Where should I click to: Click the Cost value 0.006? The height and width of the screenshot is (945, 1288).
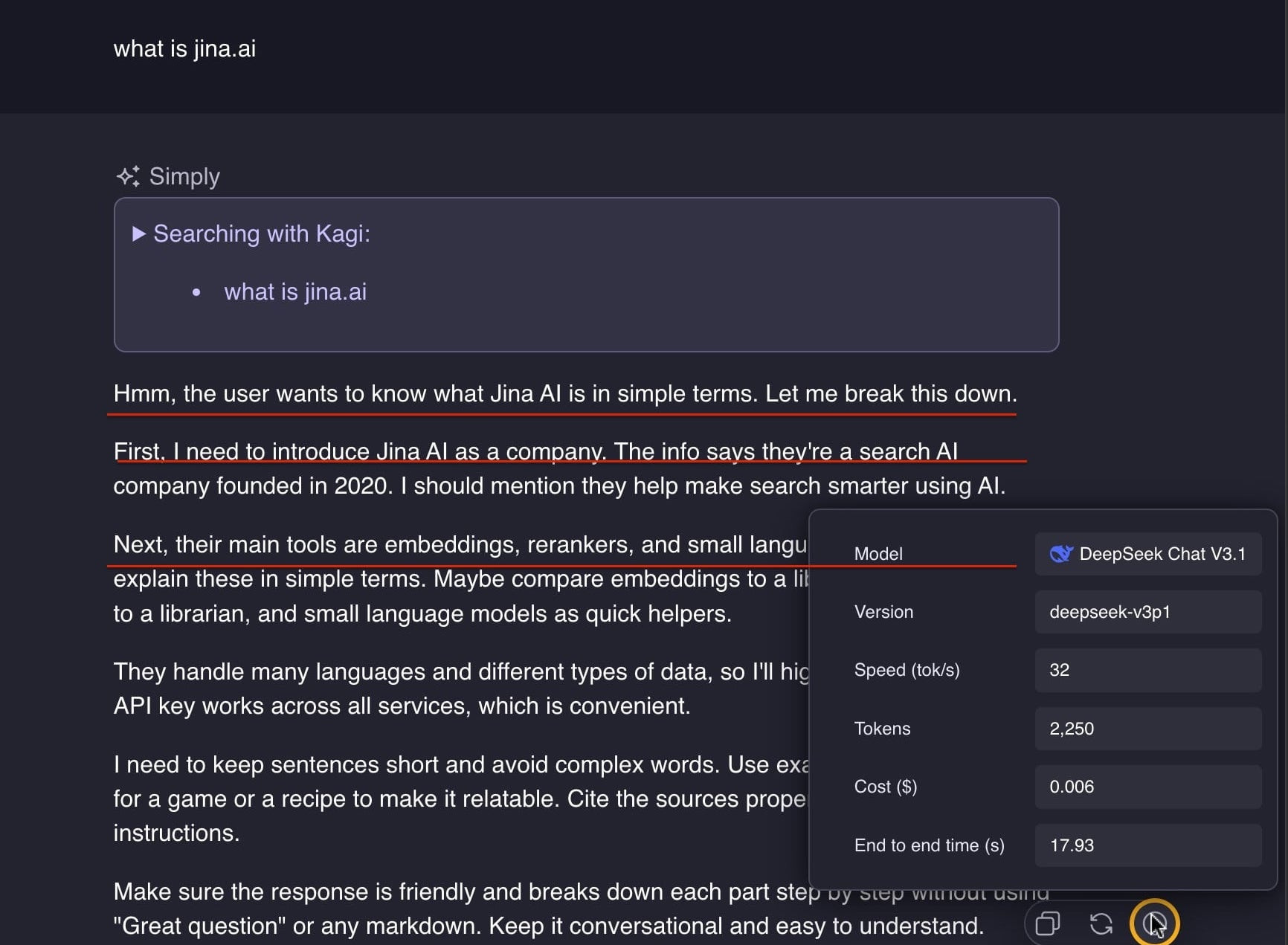click(1072, 787)
